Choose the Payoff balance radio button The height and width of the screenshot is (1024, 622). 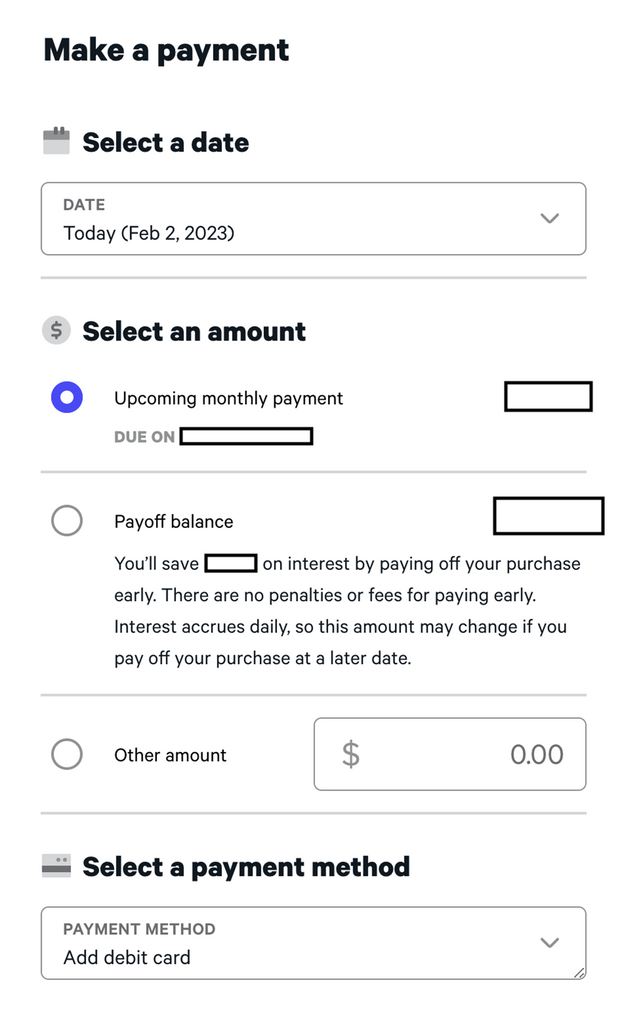point(67,520)
